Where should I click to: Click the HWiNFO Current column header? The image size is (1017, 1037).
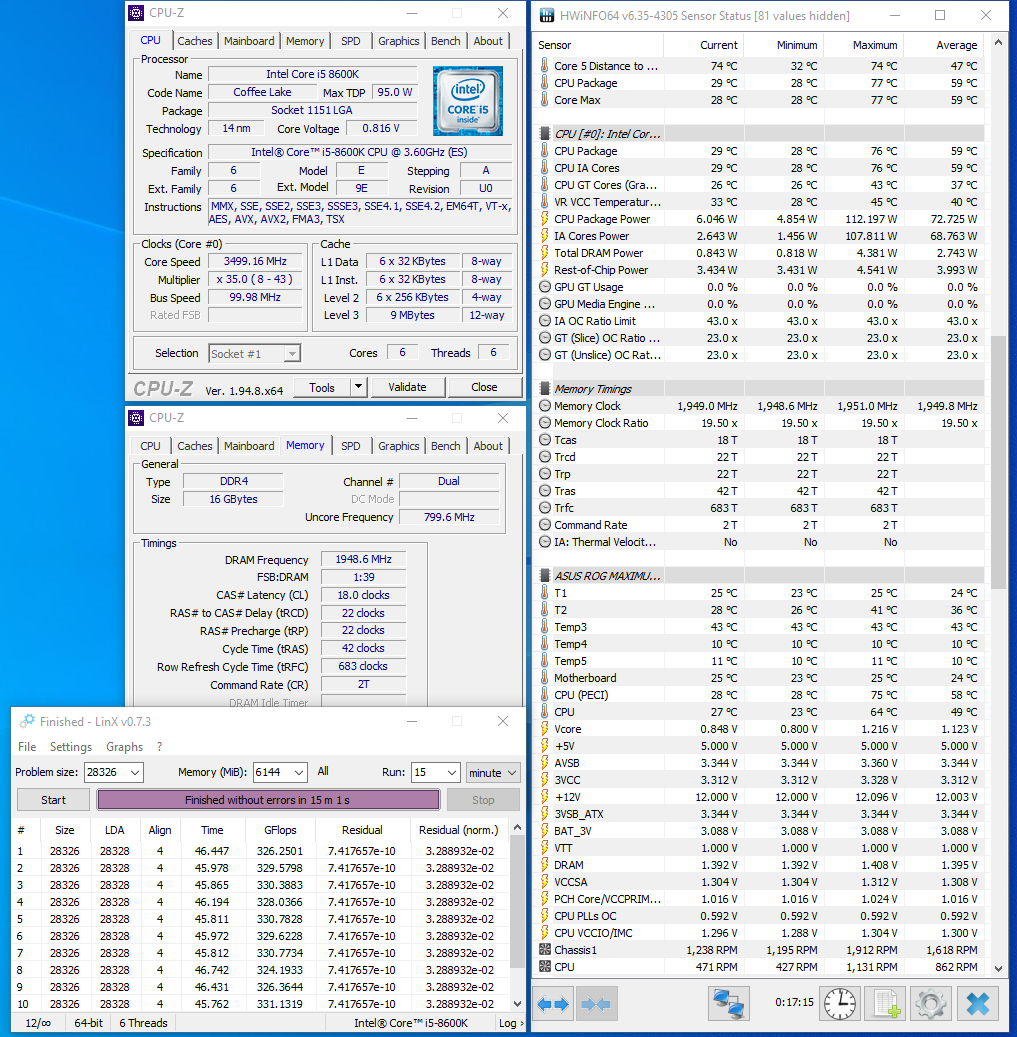(704, 44)
